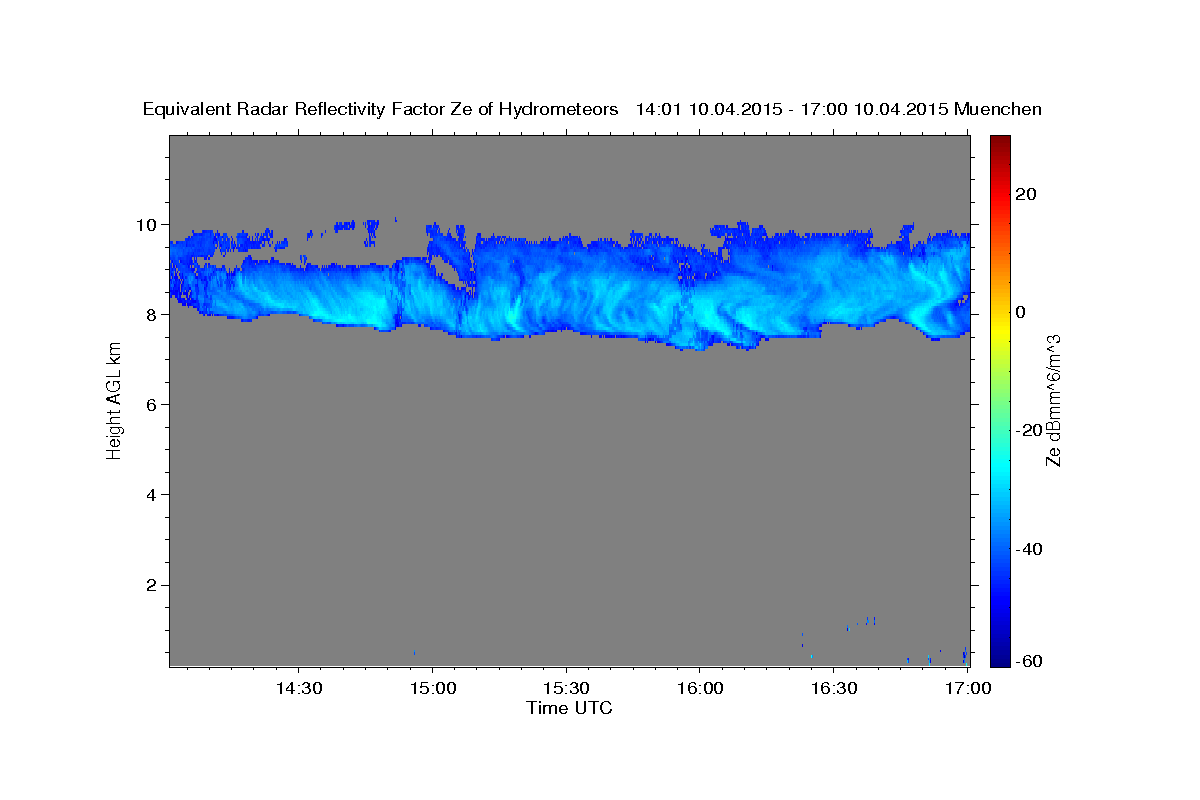This screenshot has height=800, width=1200.
Task: Click the 'Ze dBmm^6/m^3' colorbar unit label
Action: (x=1053, y=402)
